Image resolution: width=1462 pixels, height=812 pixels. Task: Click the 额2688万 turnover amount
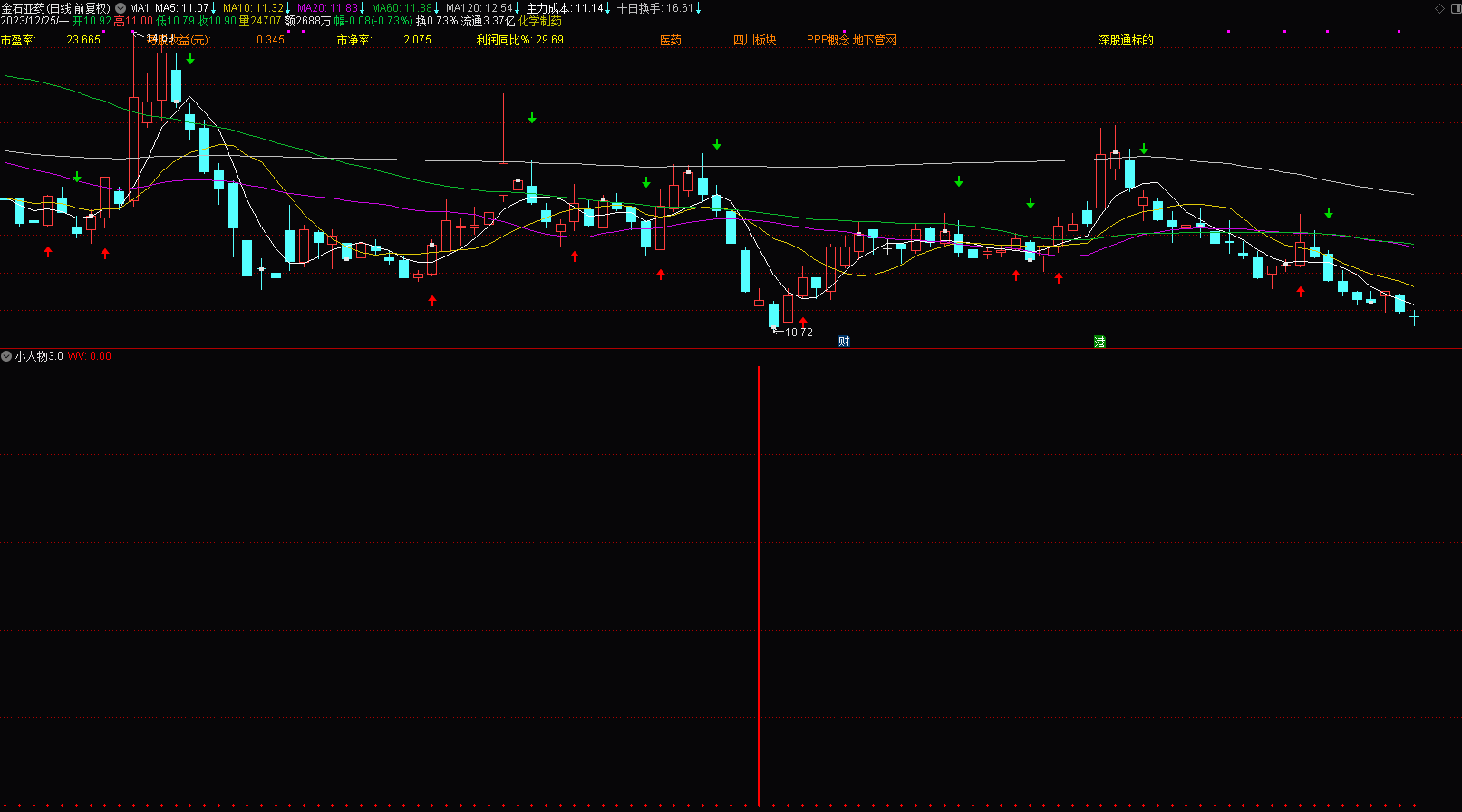tap(307, 21)
